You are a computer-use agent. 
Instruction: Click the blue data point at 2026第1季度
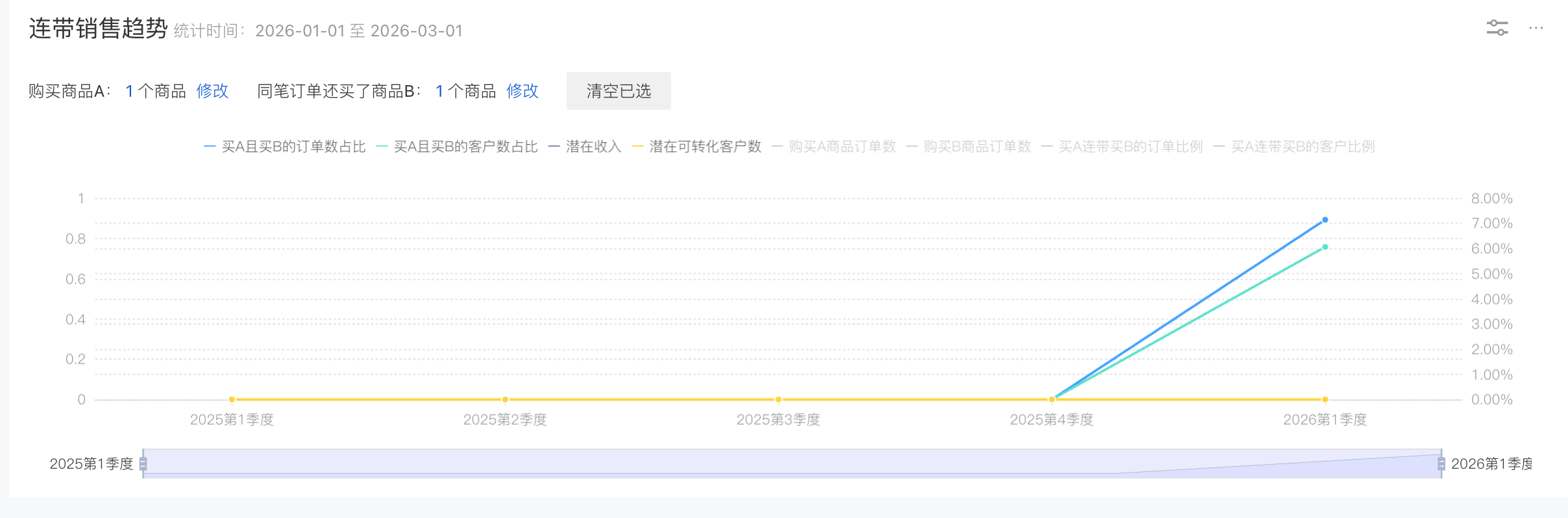coord(1325,220)
